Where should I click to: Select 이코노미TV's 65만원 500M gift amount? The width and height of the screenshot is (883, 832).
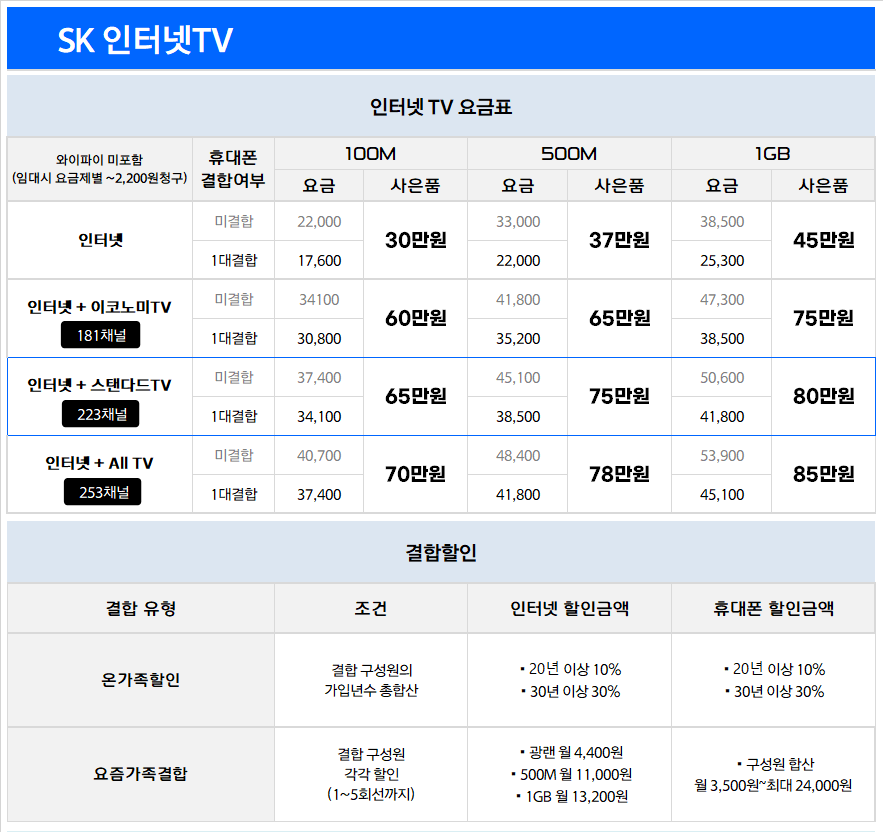pyautogui.click(x=619, y=318)
